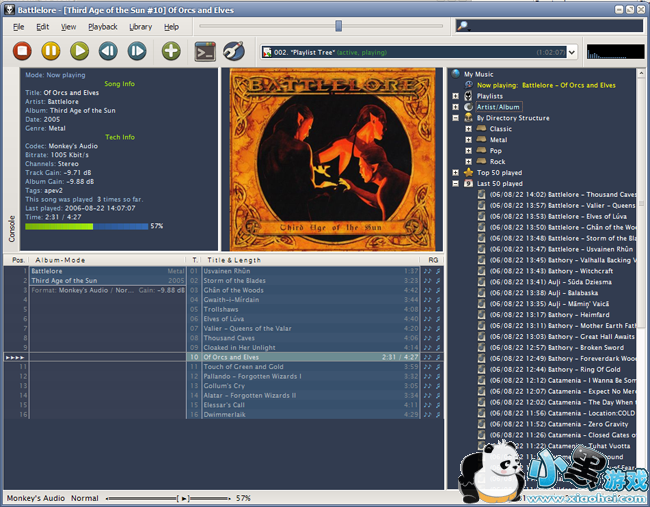Open the Library menu
The height and width of the screenshot is (507, 650).
(x=140, y=27)
